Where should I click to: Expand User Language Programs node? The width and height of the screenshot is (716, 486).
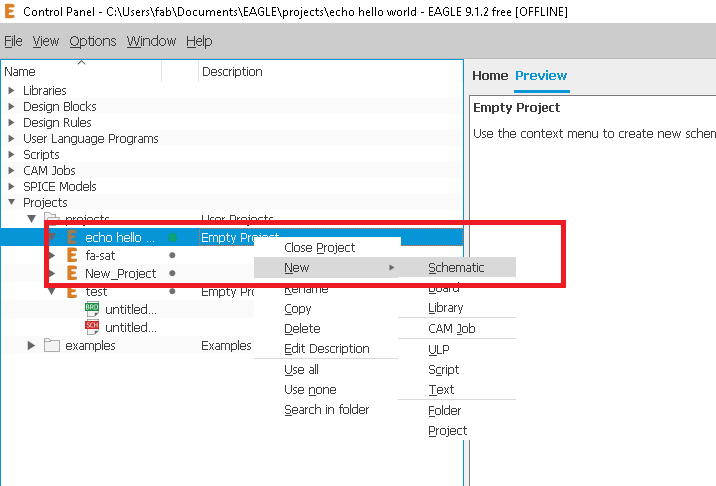[11, 138]
